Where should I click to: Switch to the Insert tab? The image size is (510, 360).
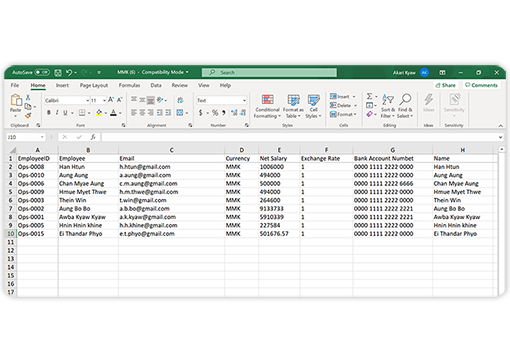(62, 85)
